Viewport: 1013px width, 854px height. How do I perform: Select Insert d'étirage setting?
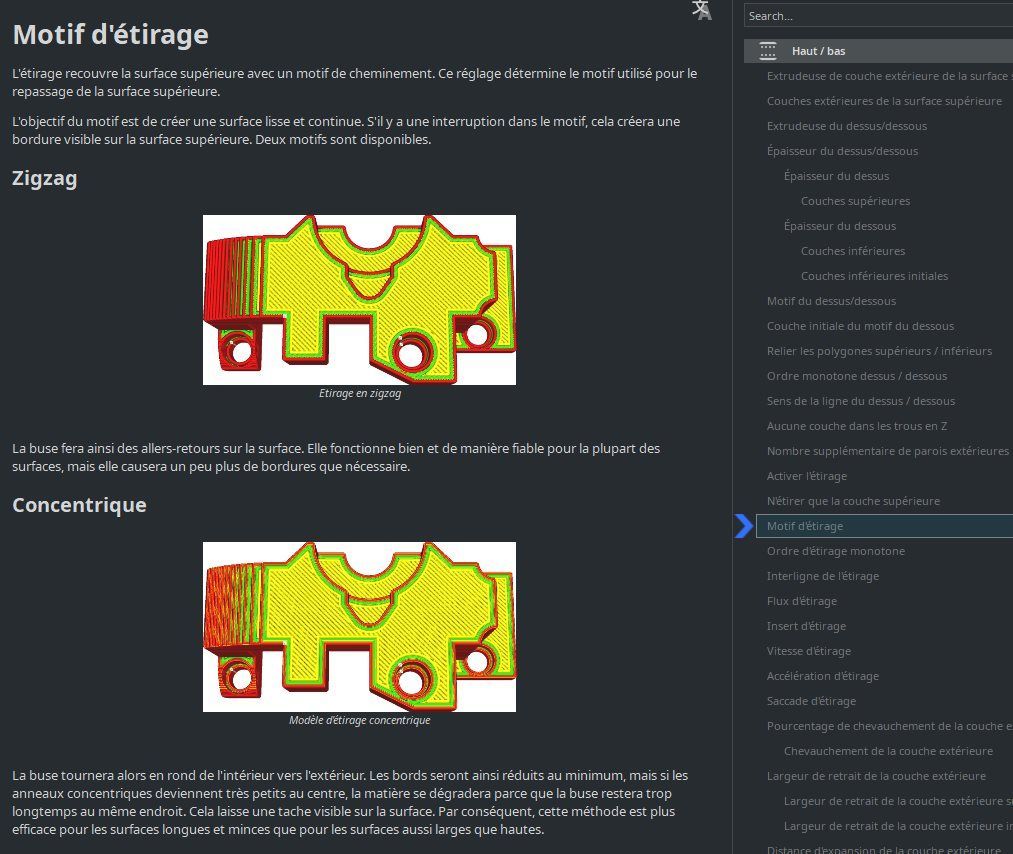pyautogui.click(x=806, y=626)
